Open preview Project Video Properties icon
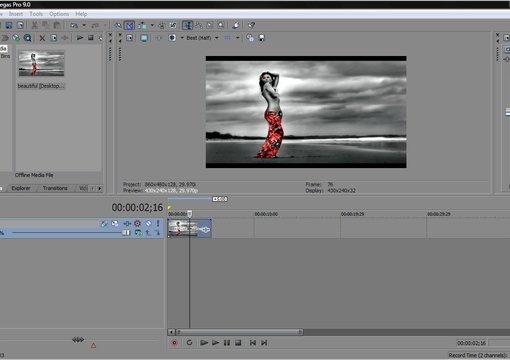 coord(130,38)
